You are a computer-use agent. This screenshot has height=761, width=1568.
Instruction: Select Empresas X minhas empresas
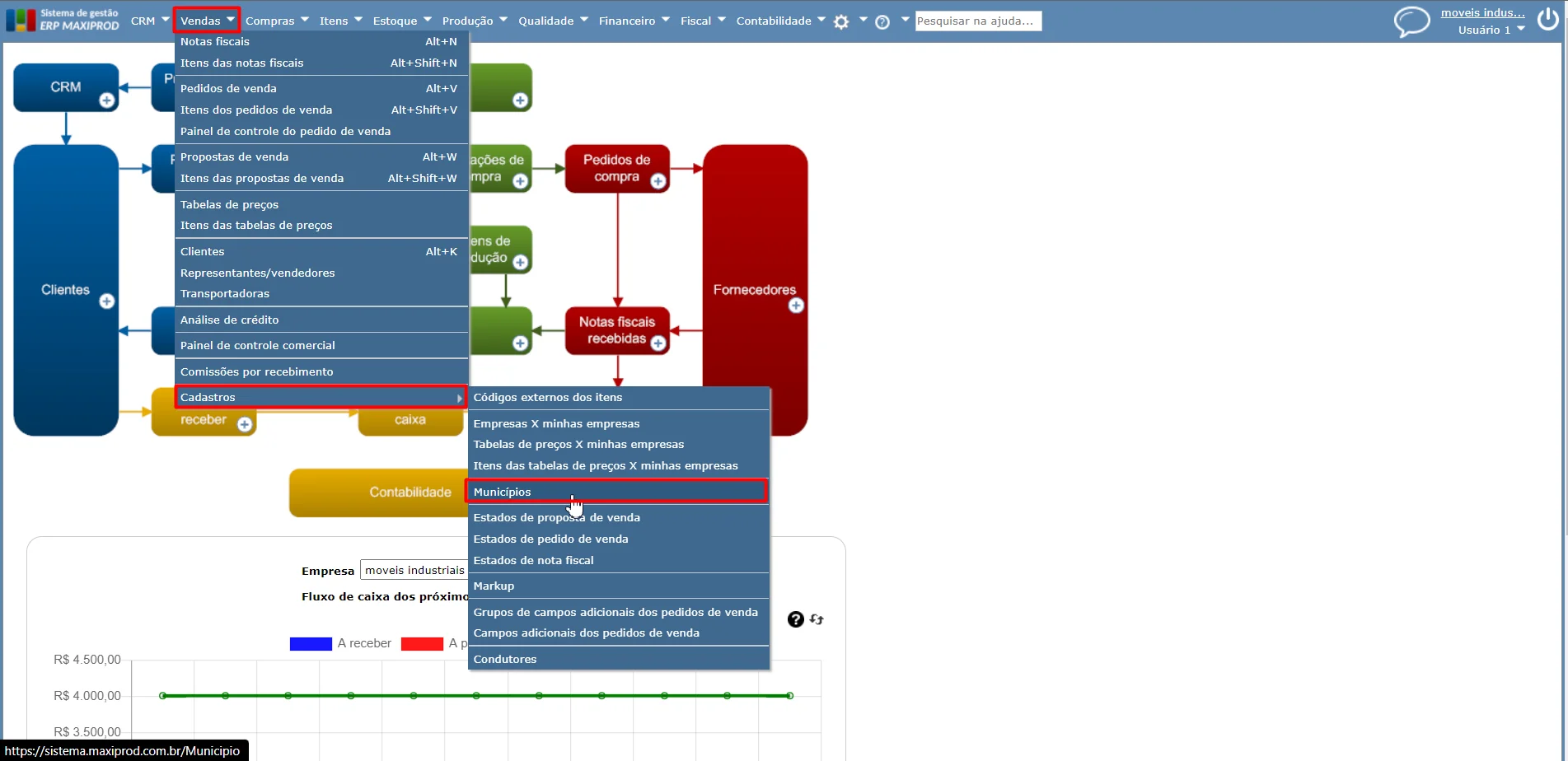click(619, 423)
